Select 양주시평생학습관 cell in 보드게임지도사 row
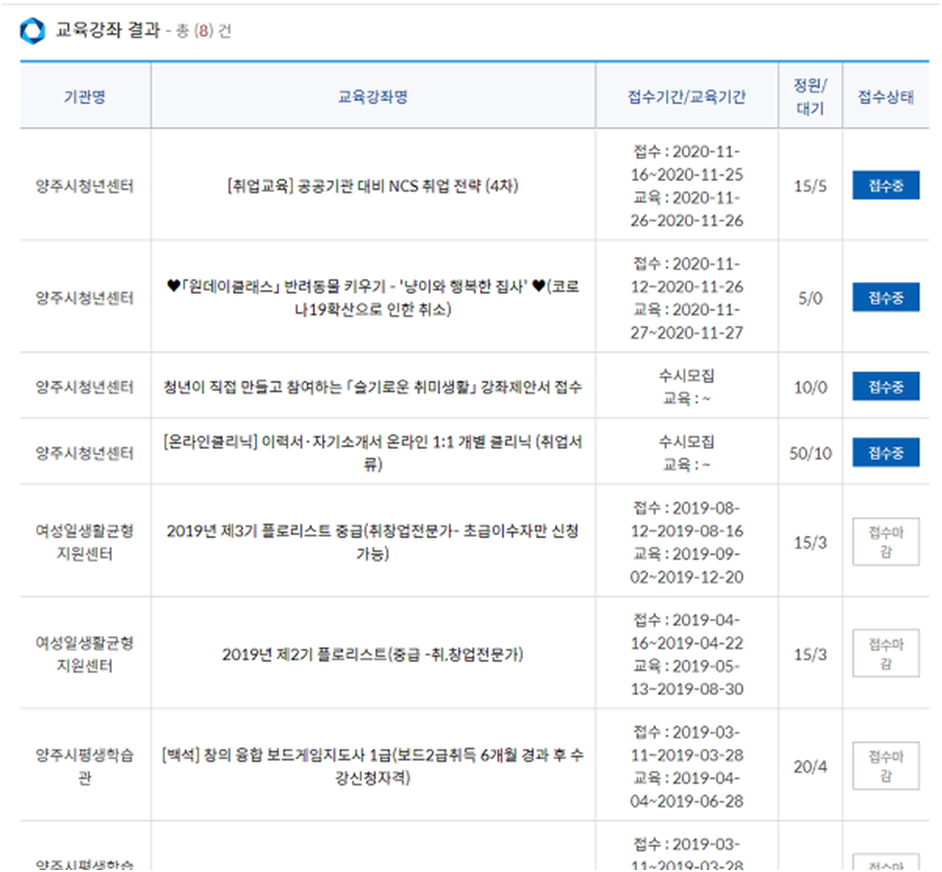The width and height of the screenshot is (942, 872). (85, 766)
